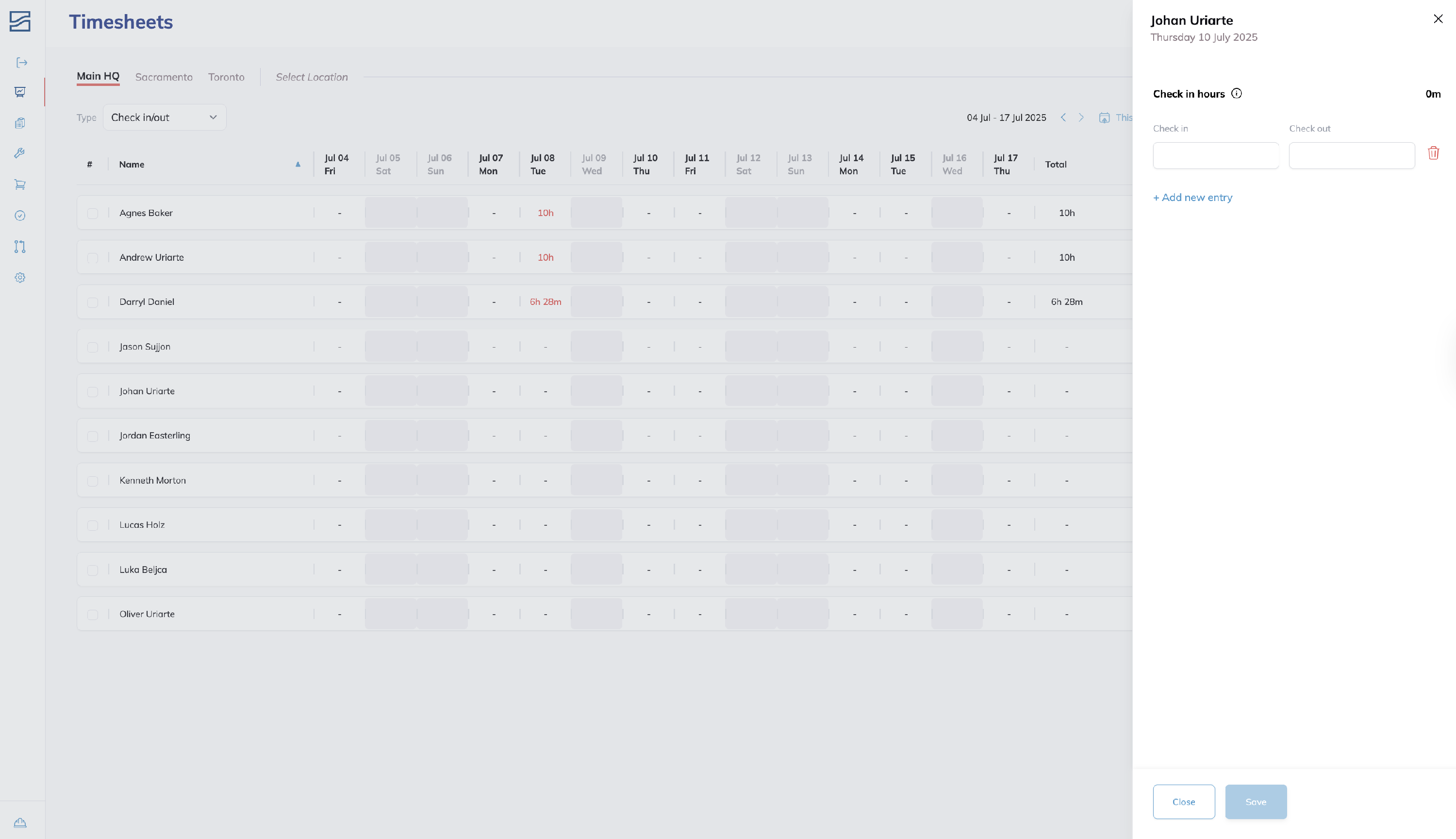Sort by Name using the triangle indicator

pos(298,164)
